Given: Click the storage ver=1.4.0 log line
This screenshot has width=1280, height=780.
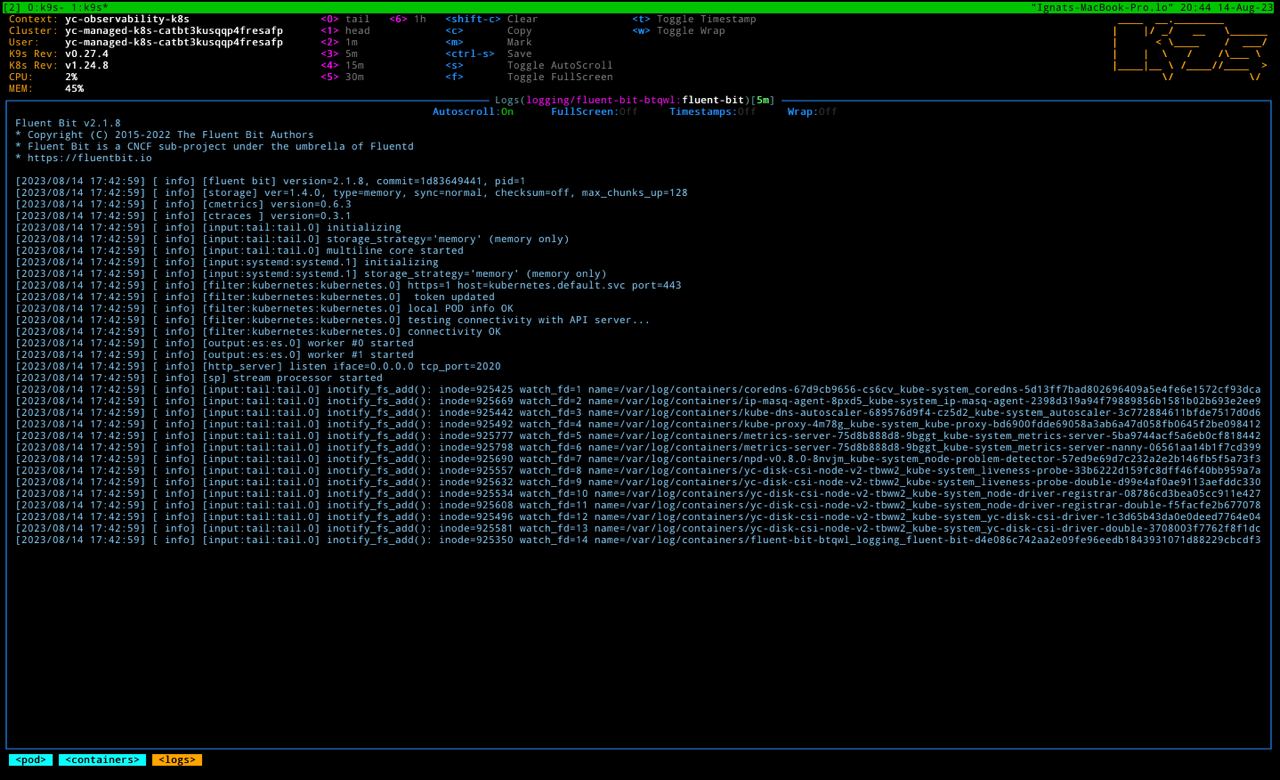Looking at the screenshot, I should (351, 193).
